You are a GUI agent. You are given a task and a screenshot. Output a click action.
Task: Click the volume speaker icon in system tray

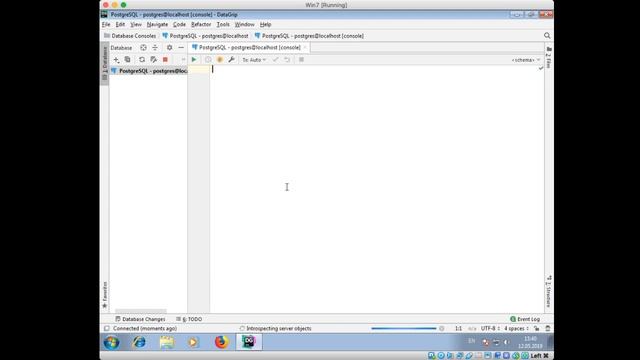click(506, 342)
